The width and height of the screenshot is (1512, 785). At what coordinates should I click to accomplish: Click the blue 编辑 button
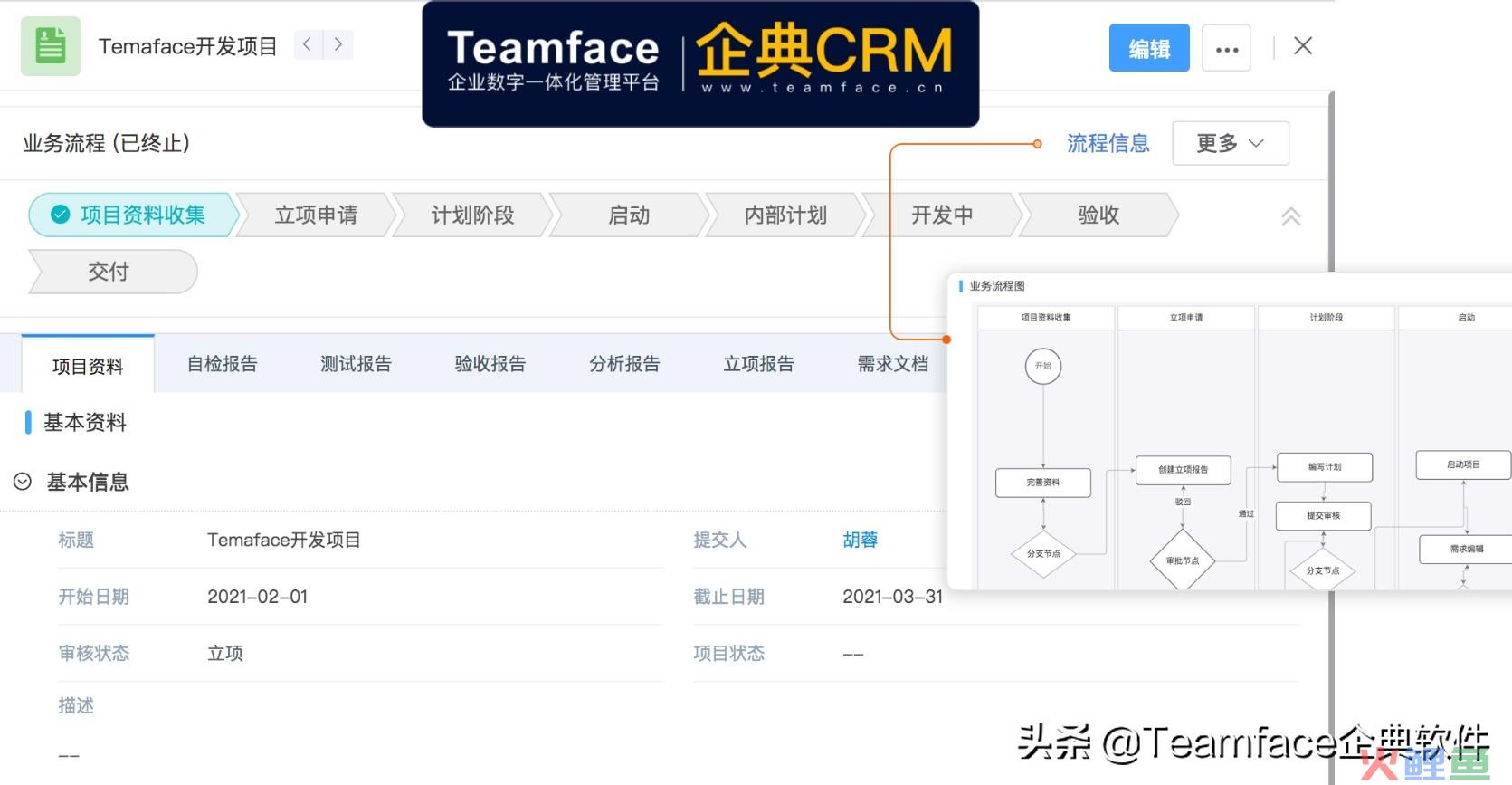[x=1149, y=48]
